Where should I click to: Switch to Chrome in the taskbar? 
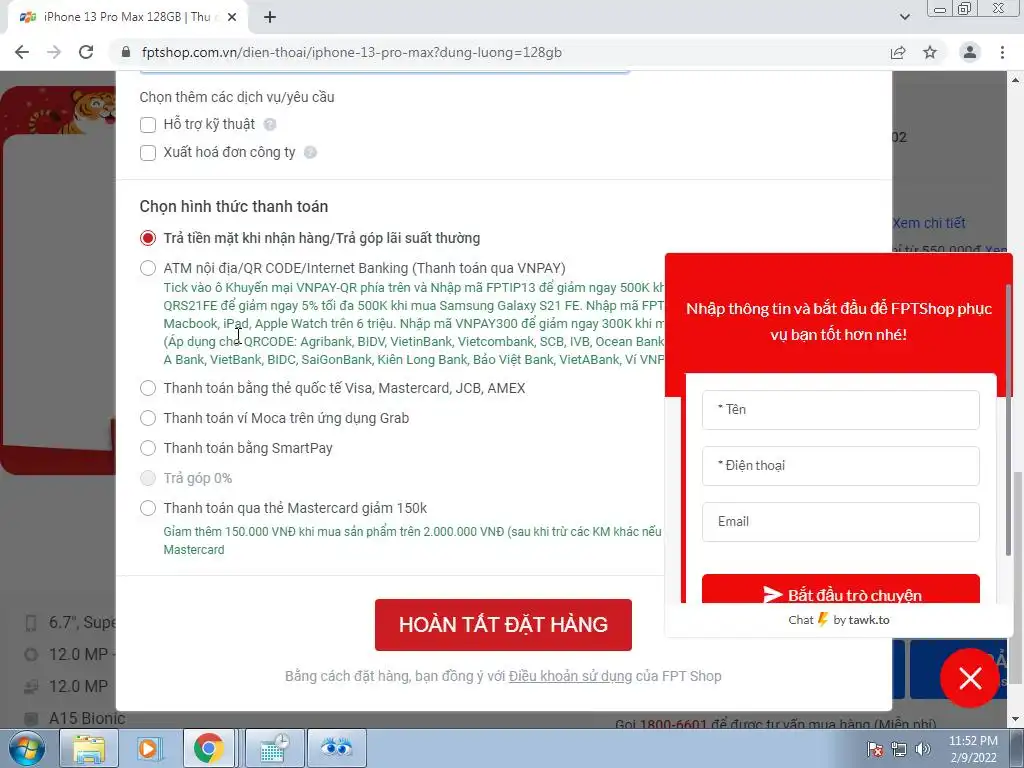pyautogui.click(x=209, y=748)
